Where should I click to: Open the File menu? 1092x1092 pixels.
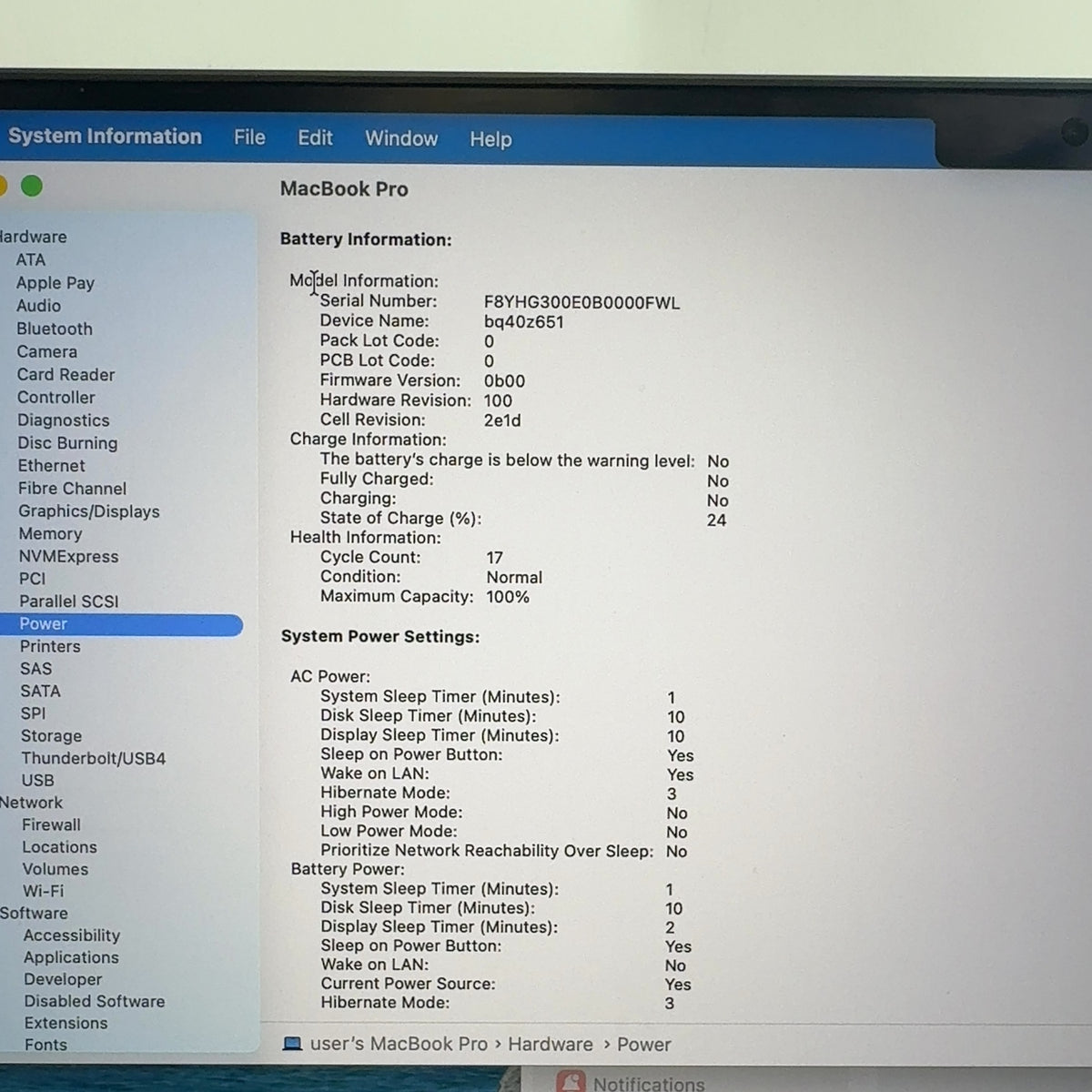pyautogui.click(x=249, y=137)
